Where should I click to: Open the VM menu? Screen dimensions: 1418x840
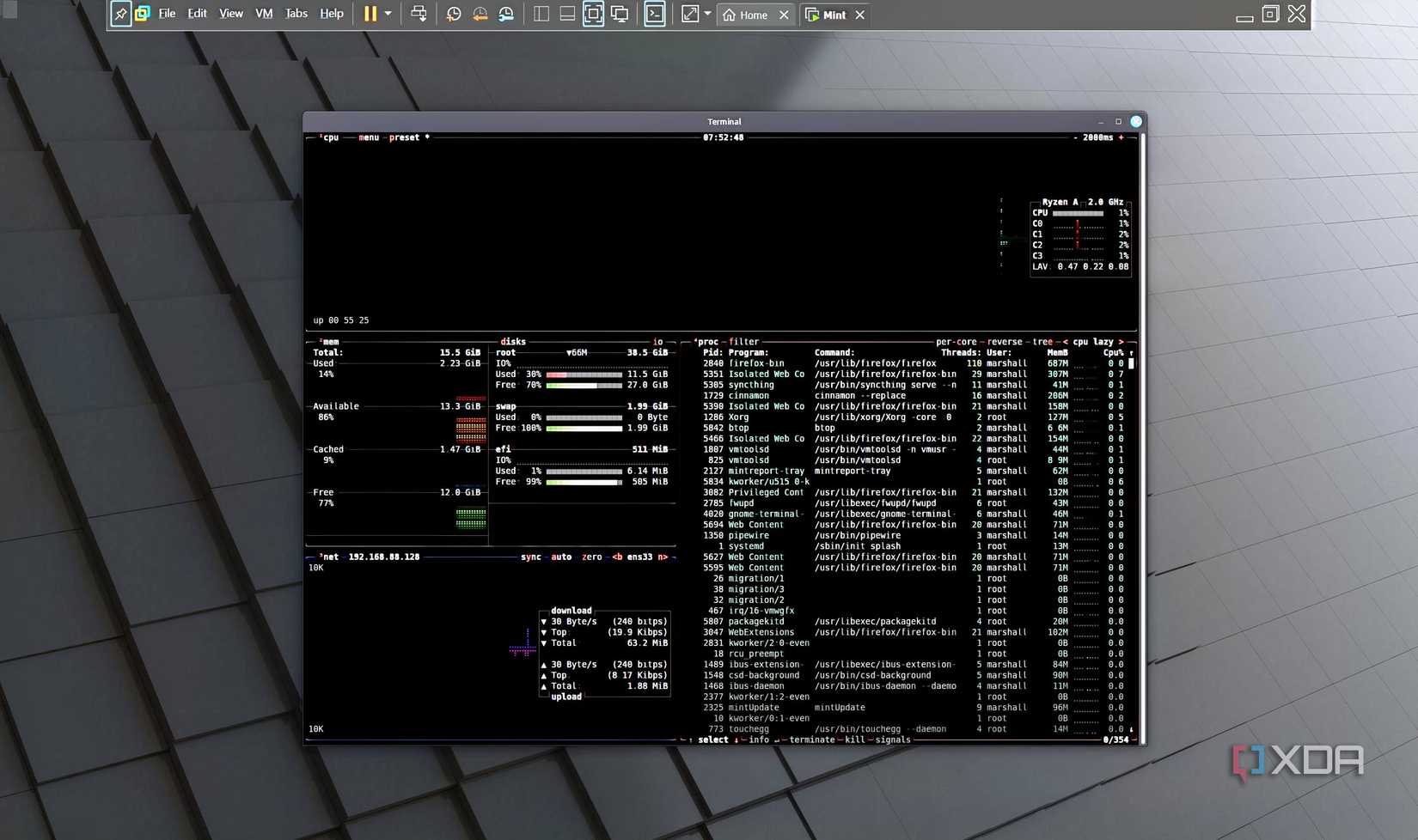click(x=263, y=13)
